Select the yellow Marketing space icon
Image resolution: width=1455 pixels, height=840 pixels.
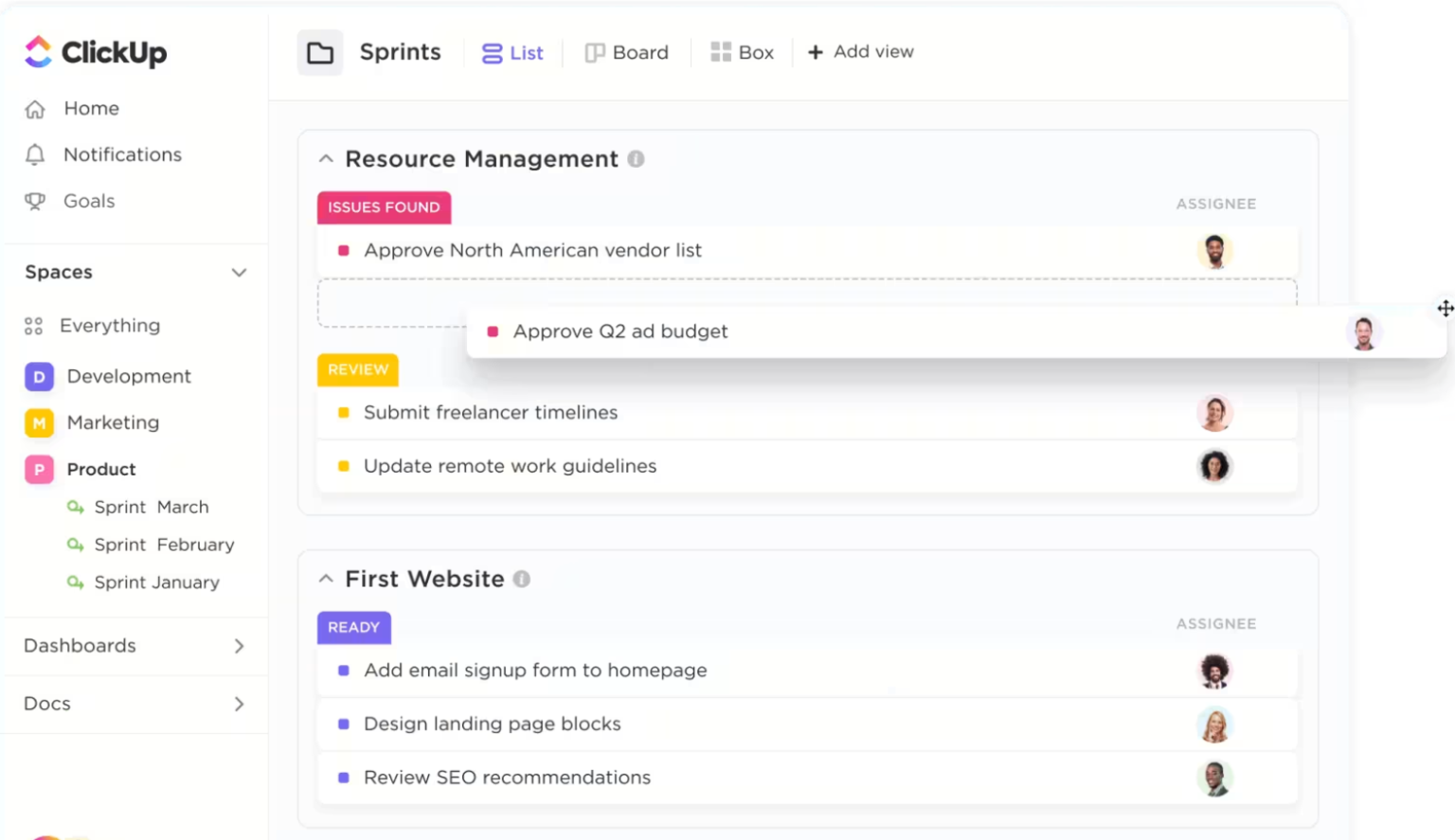click(39, 423)
